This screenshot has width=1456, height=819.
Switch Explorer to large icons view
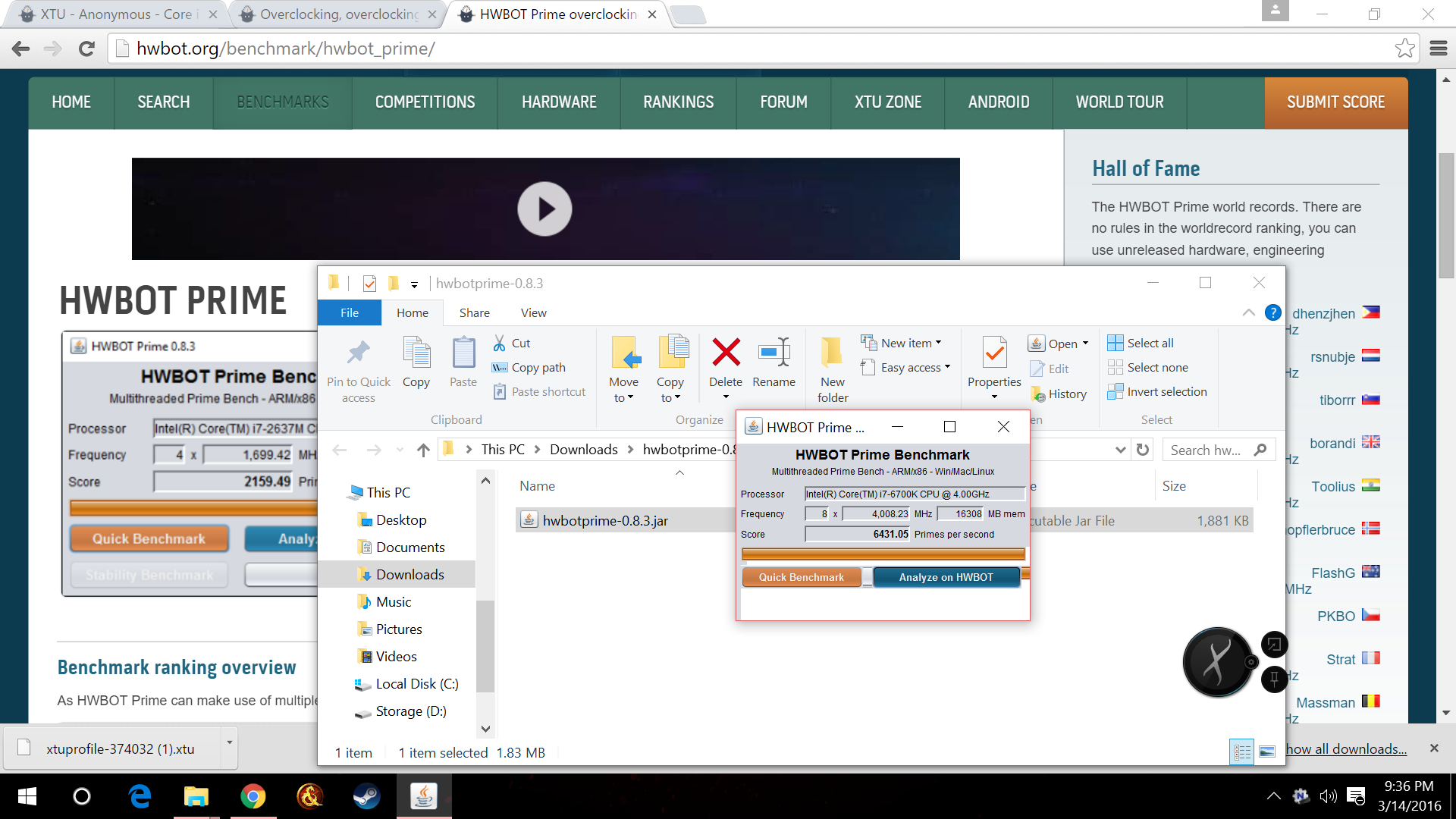1267,752
